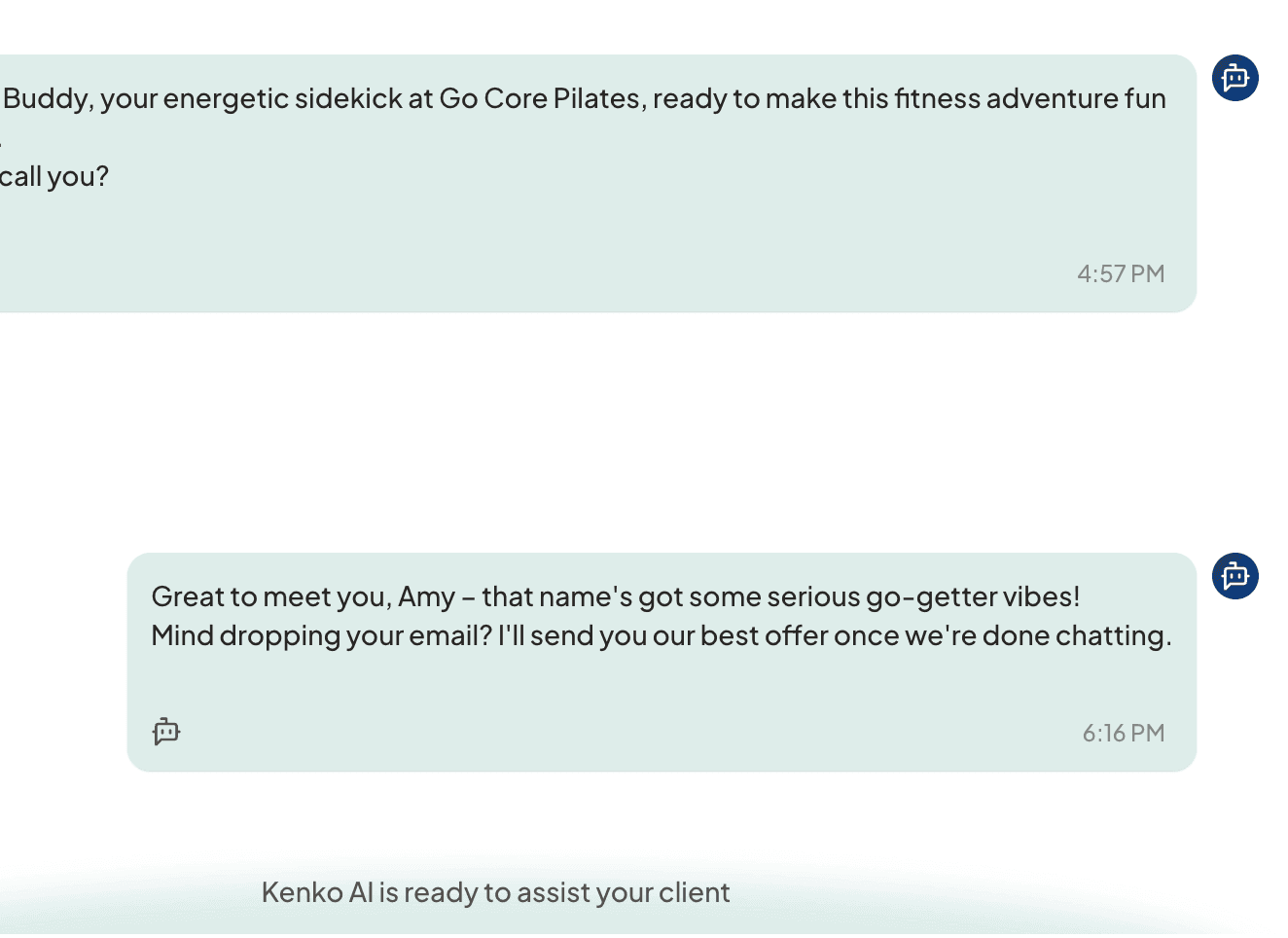The image size is (1288, 938).
Task: Click the 6:16 PM timestamp
Action: pyautogui.click(x=1123, y=733)
